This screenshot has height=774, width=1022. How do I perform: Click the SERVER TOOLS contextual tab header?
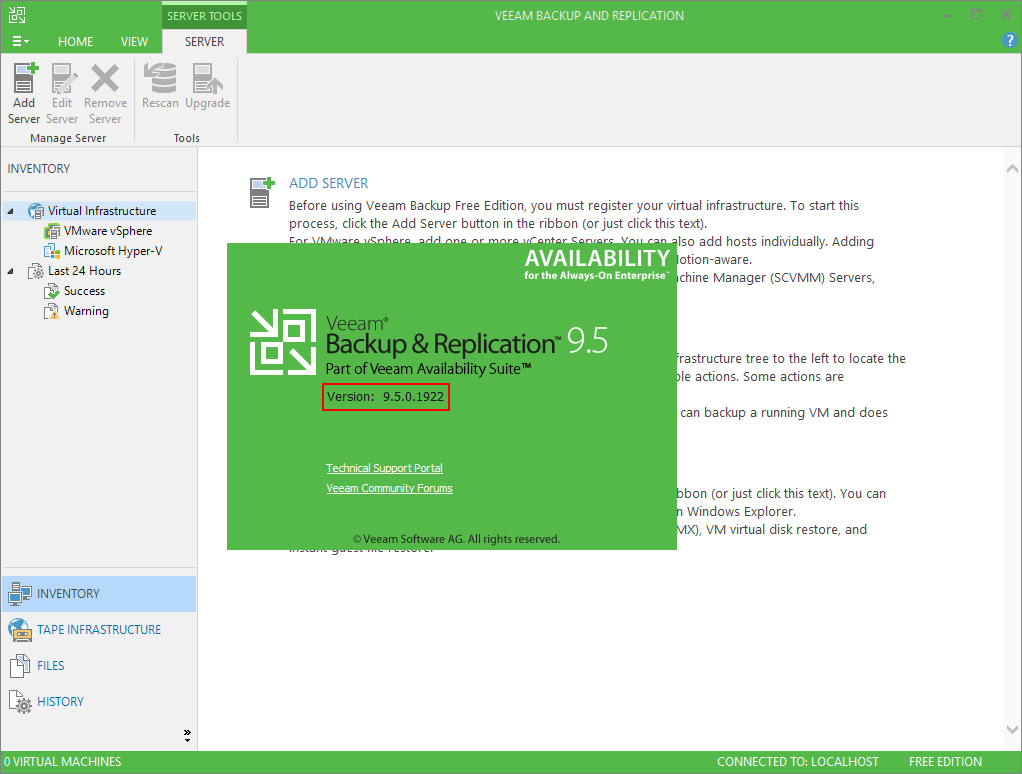(x=204, y=16)
